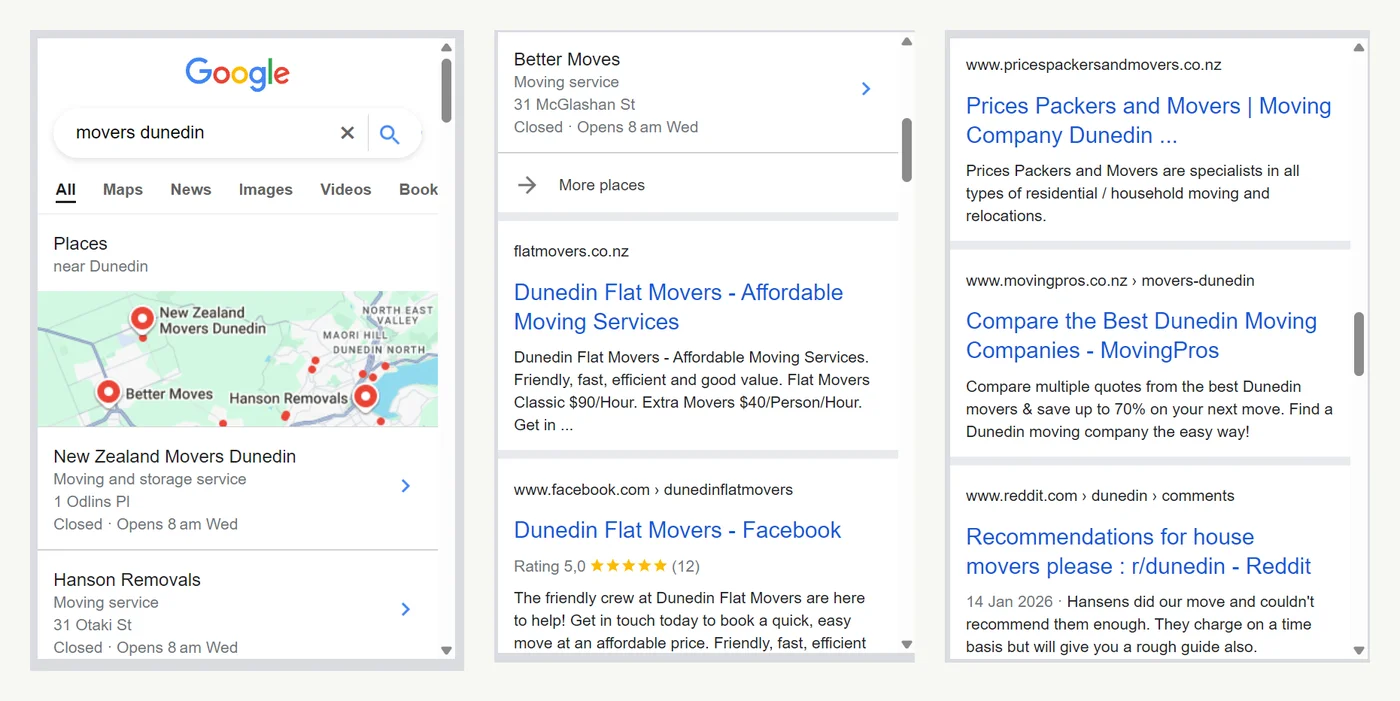The height and width of the screenshot is (701, 1400).
Task: Open Dunedin Flat Movers - Facebook result
Action: [677, 530]
